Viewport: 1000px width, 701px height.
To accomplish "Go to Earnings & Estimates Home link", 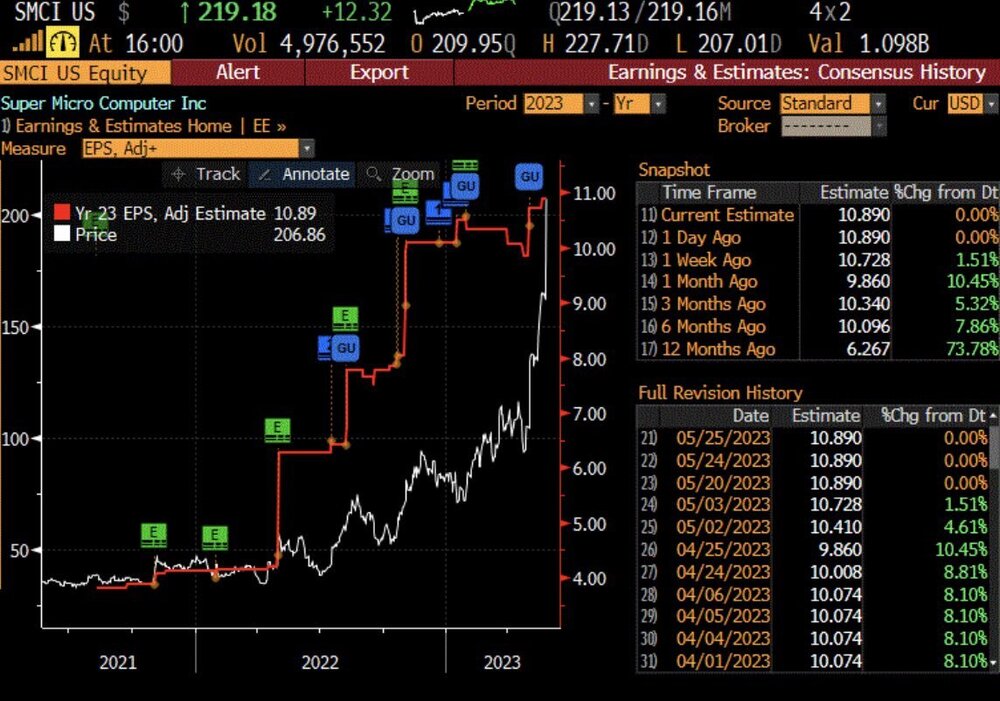I will click(x=122, y=126).
